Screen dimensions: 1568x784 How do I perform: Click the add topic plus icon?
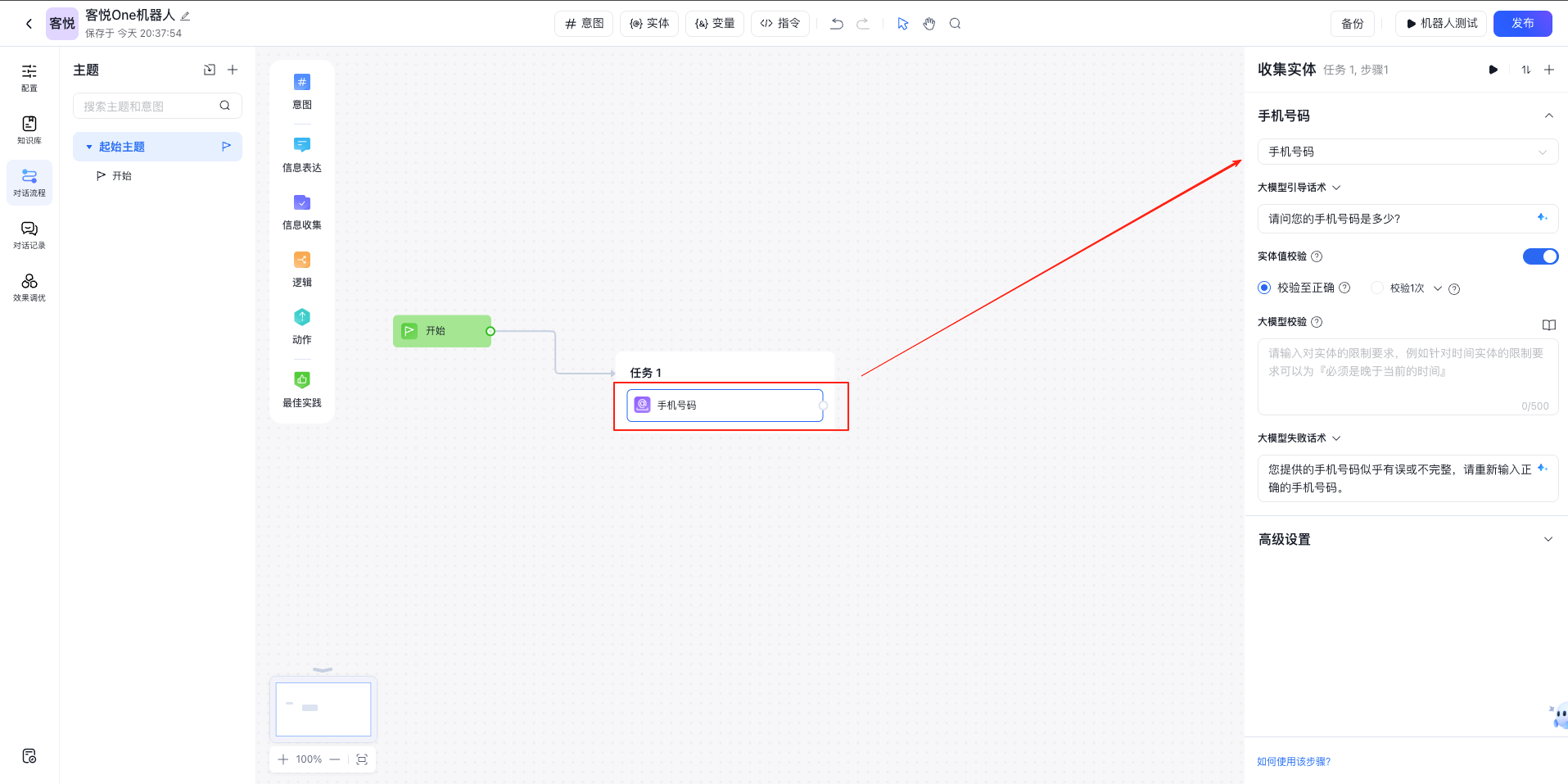coord(233,70)
